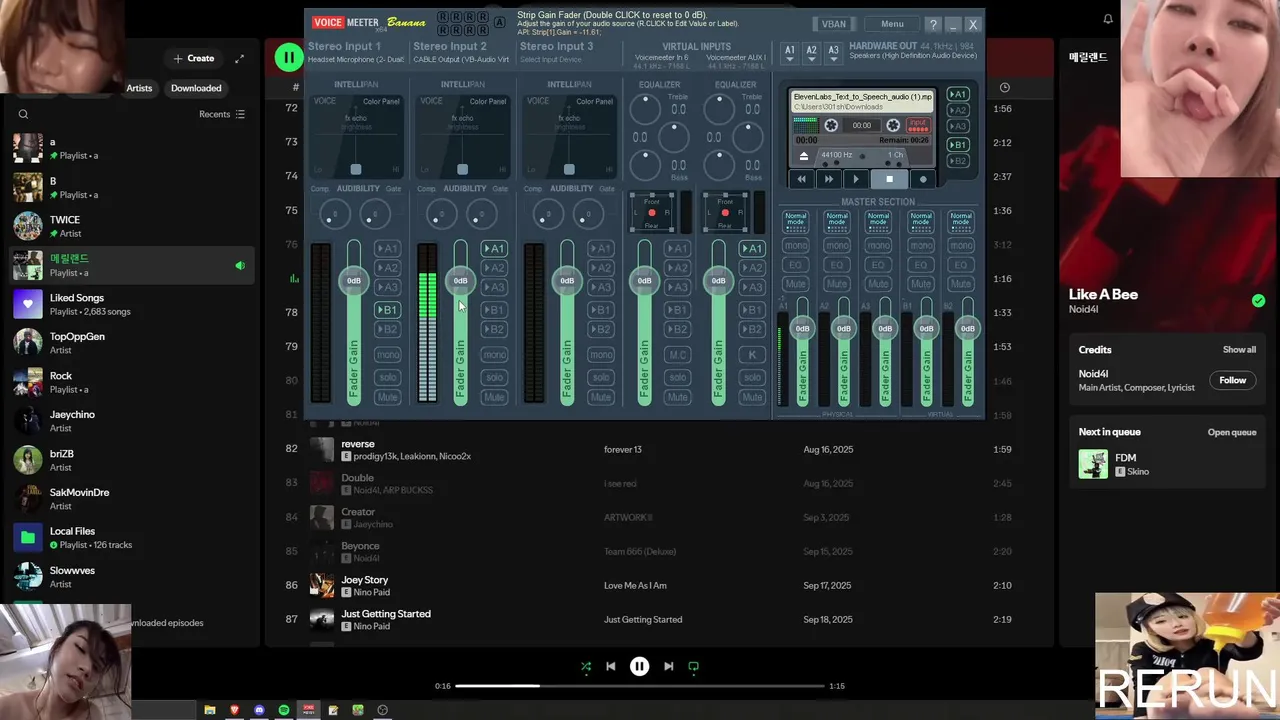Toggle Spotify repeat icon
The width and height of the screenshot is (1280, 720).
click(x=693, y=666)
